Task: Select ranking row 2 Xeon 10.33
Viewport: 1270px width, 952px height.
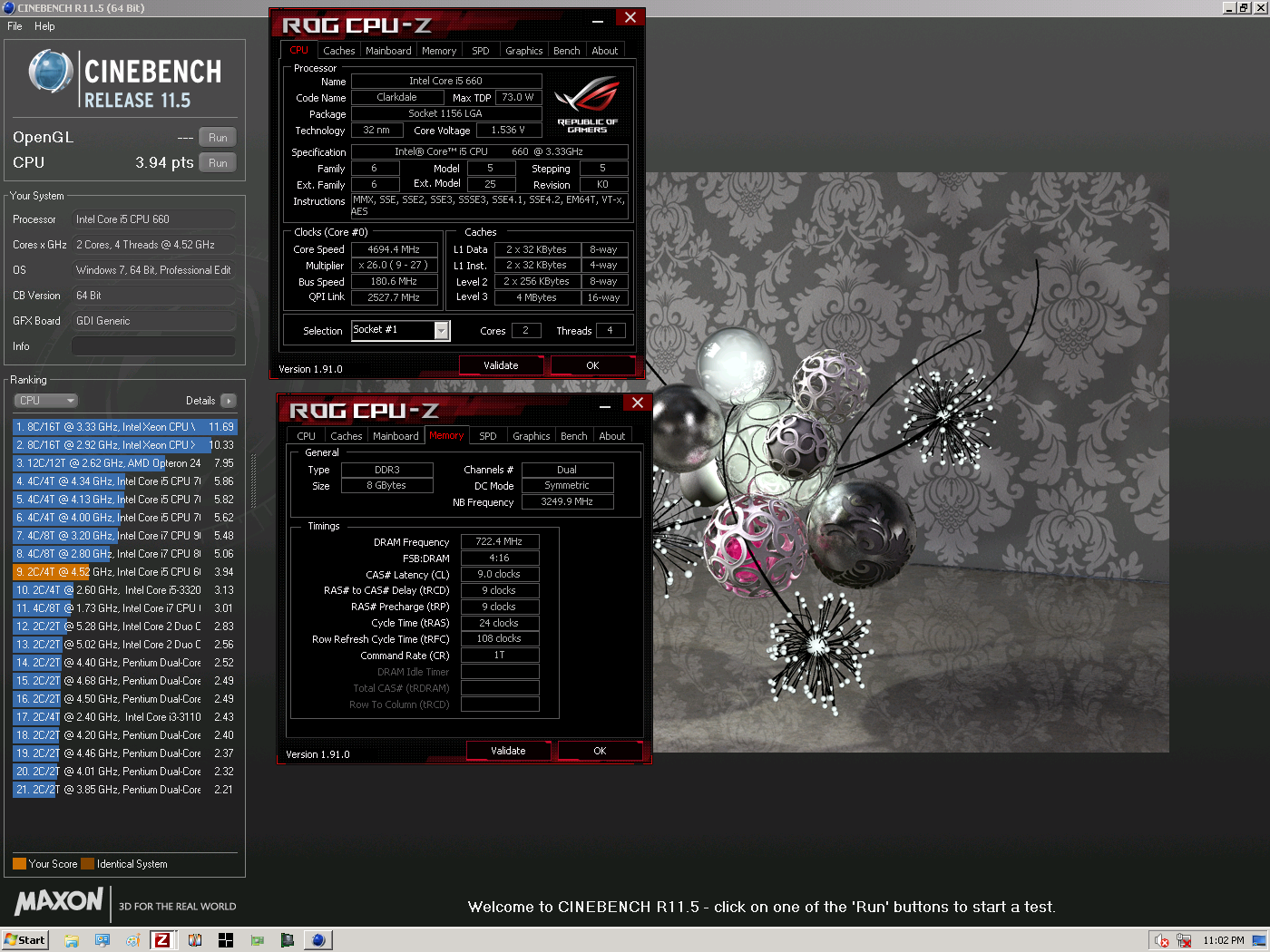Action: (x=125, y=445)
